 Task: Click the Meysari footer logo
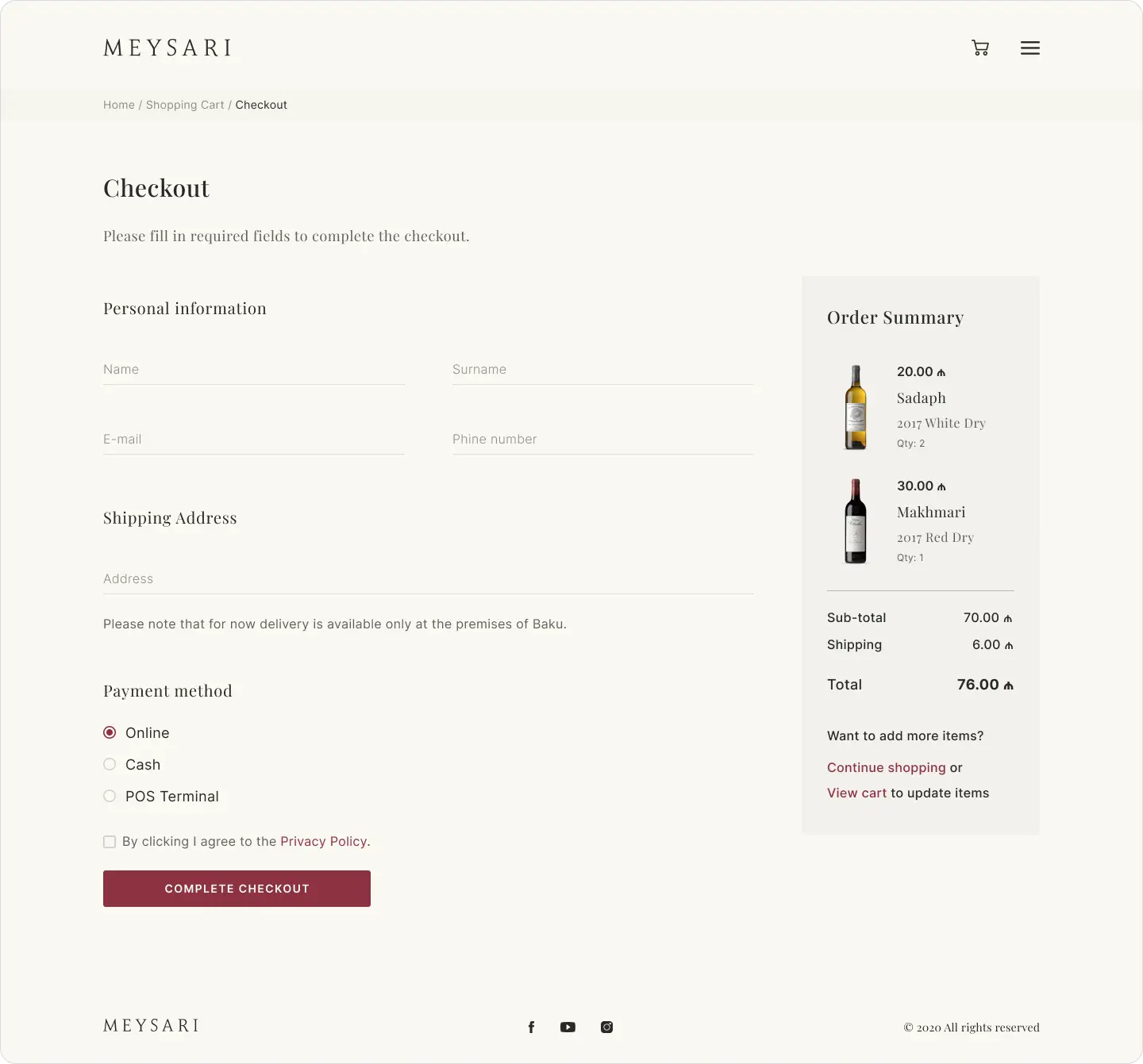[x=151, y=1025]
